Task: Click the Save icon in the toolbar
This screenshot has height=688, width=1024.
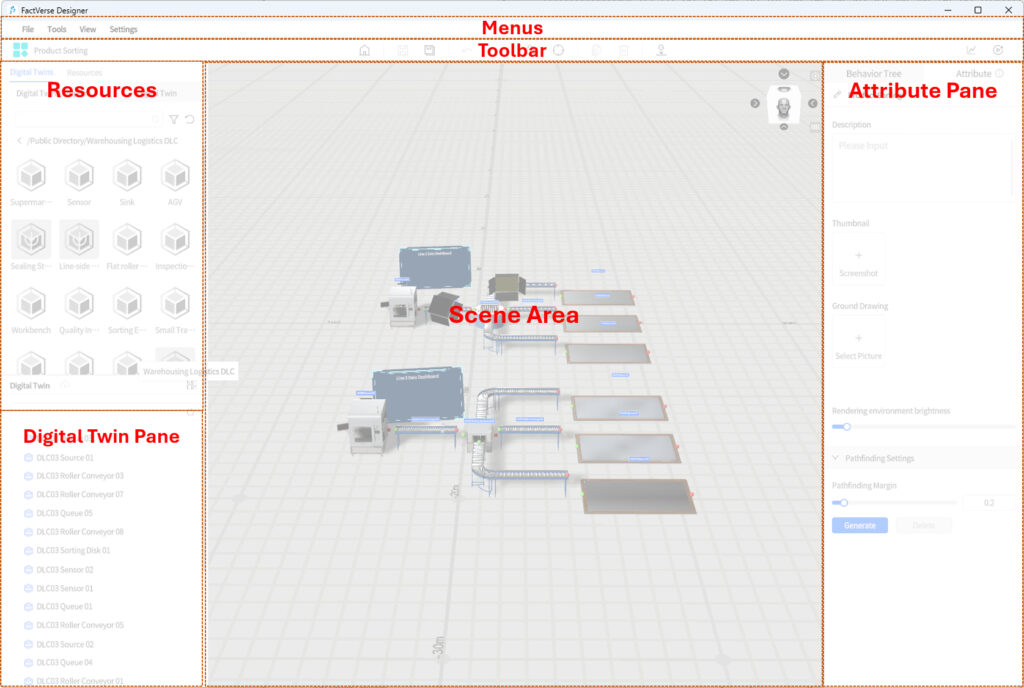Action: [429, 50]
